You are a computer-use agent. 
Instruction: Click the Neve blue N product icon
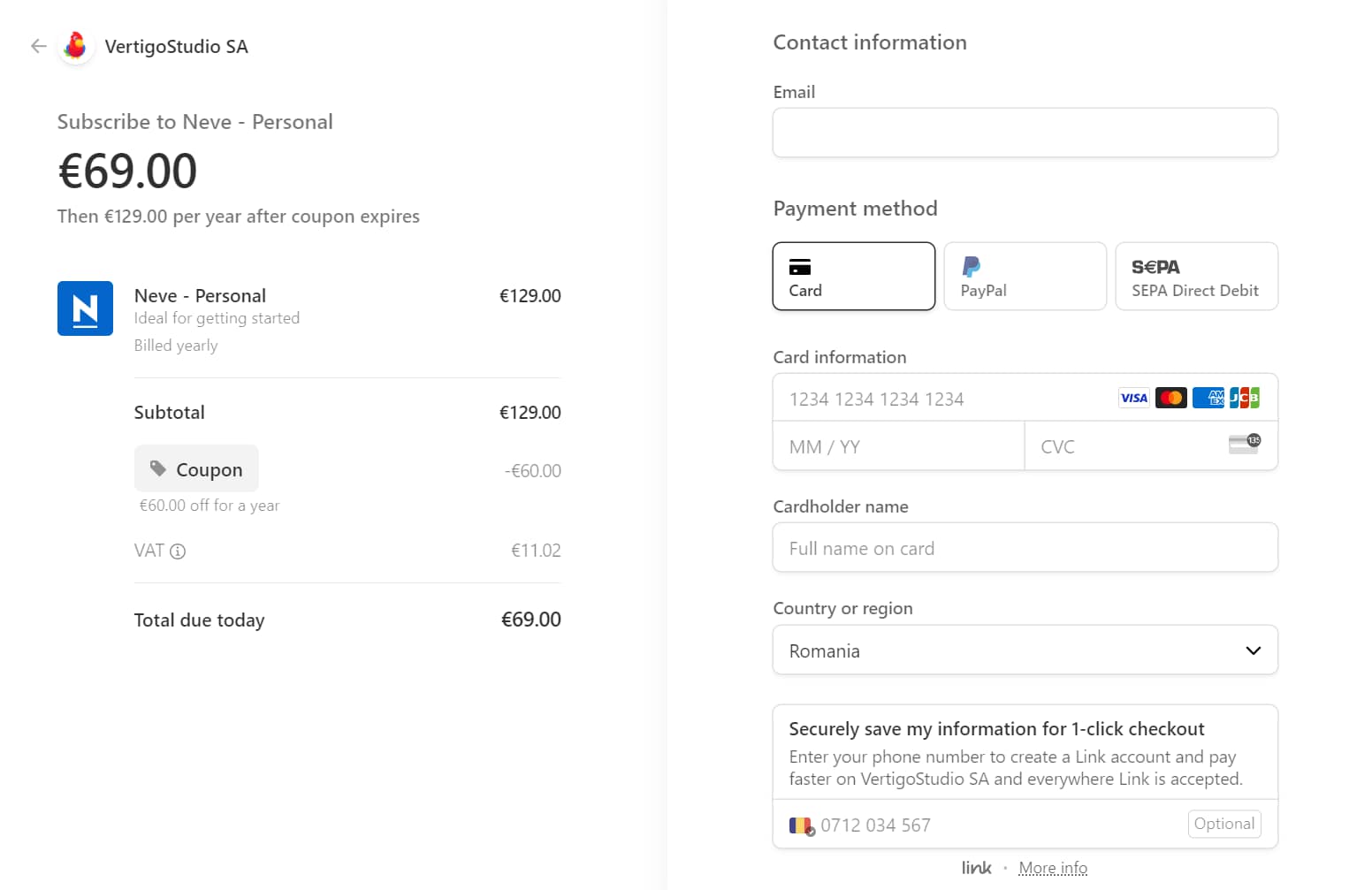point(85,308)
